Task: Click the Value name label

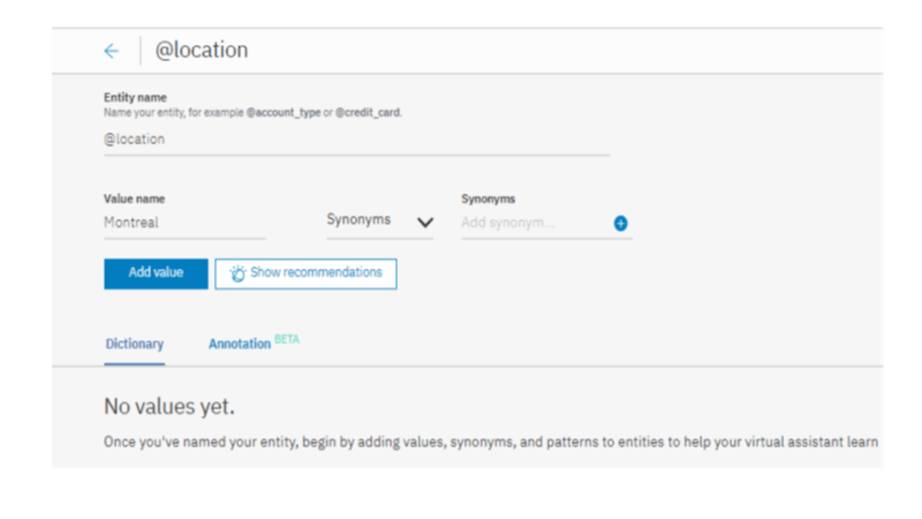Action: 134,199
